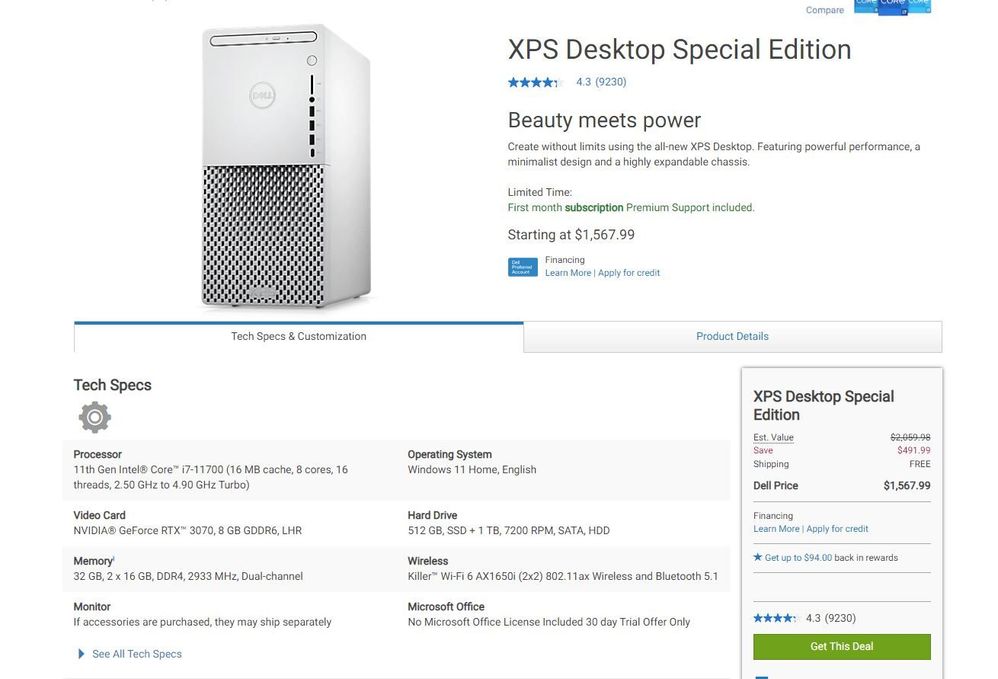Click Apply for credit in the price card
This screenshot has width=998, height=679.
pos(837,529)
